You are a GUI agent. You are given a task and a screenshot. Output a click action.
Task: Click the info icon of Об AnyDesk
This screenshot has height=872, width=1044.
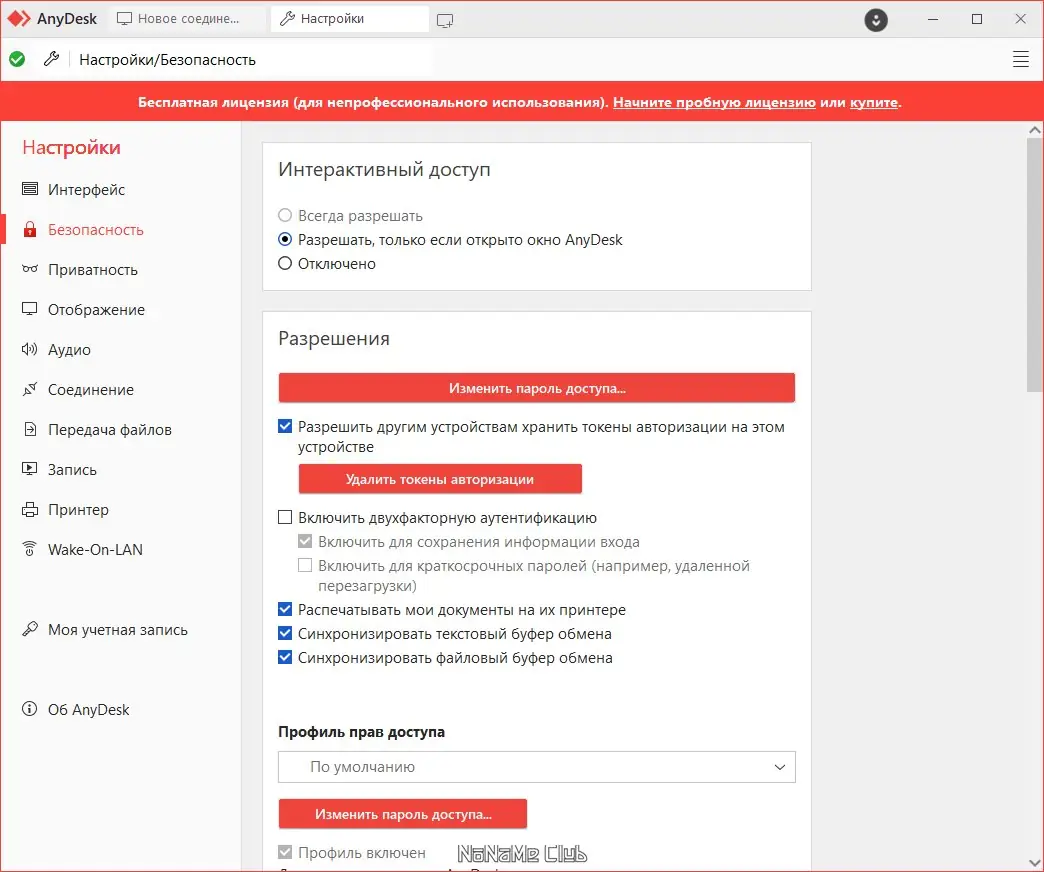[x=30, y=709]
